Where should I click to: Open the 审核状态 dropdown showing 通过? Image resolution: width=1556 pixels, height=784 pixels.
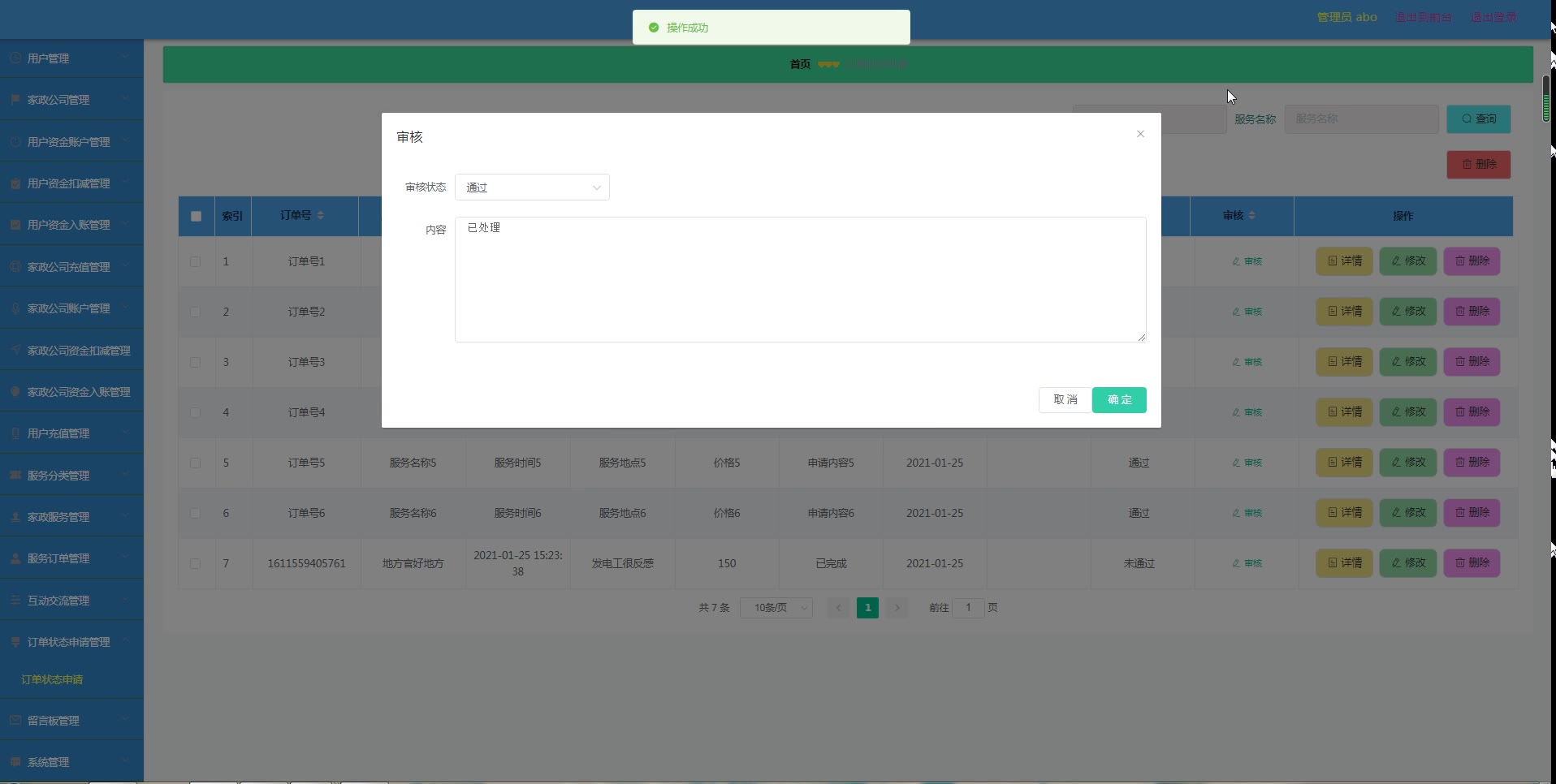pos(532,187)
